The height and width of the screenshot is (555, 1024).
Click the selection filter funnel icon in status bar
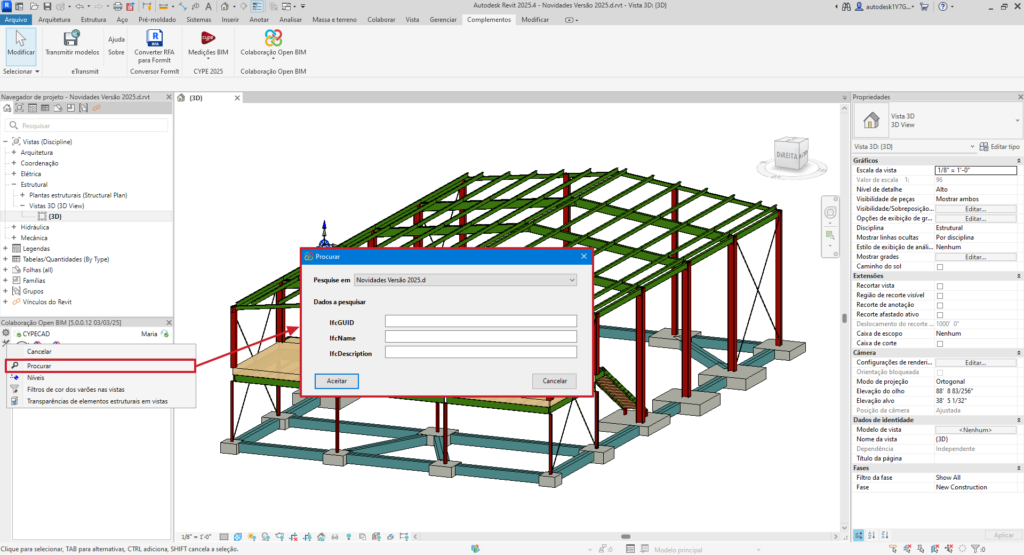coord(976,549)
